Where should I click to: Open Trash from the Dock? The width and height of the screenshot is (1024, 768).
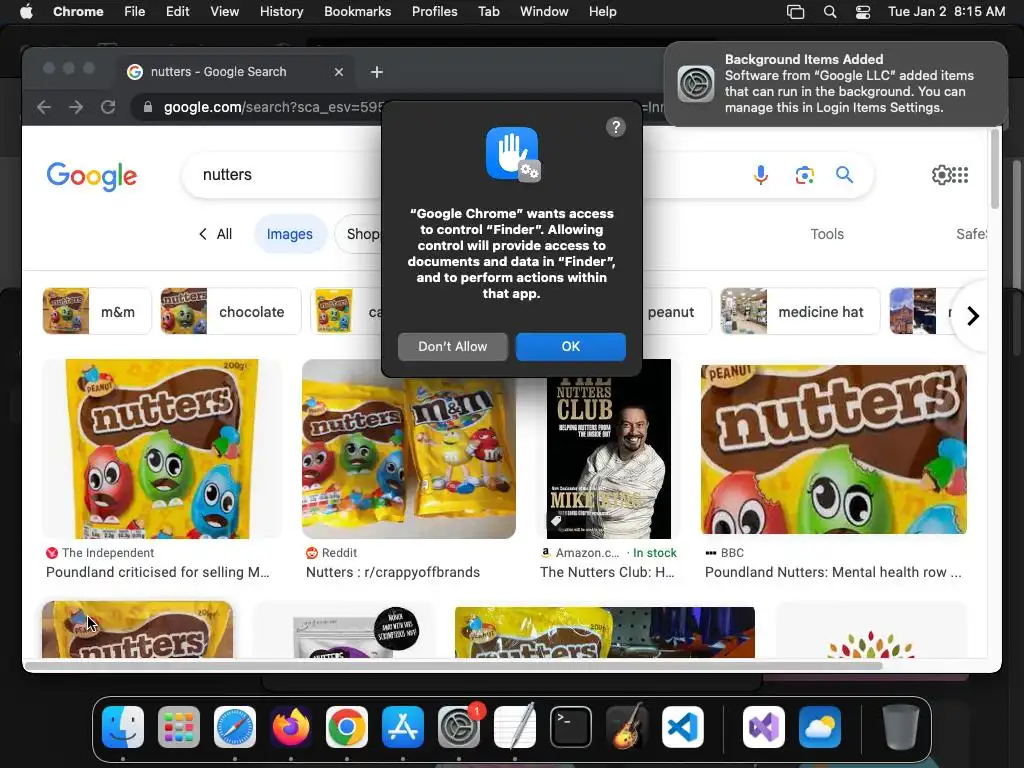tap(901, 727)
